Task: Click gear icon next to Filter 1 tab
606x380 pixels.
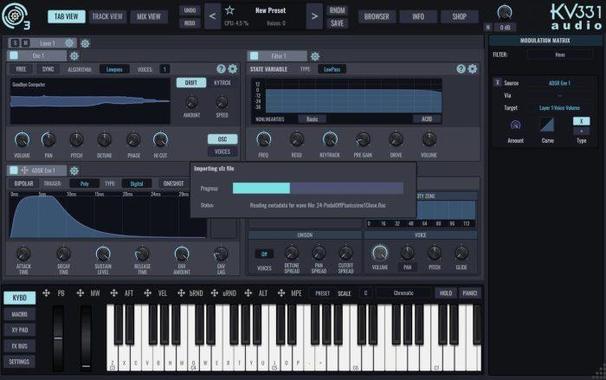Action: pyautogui.click(x=315, y=56)
